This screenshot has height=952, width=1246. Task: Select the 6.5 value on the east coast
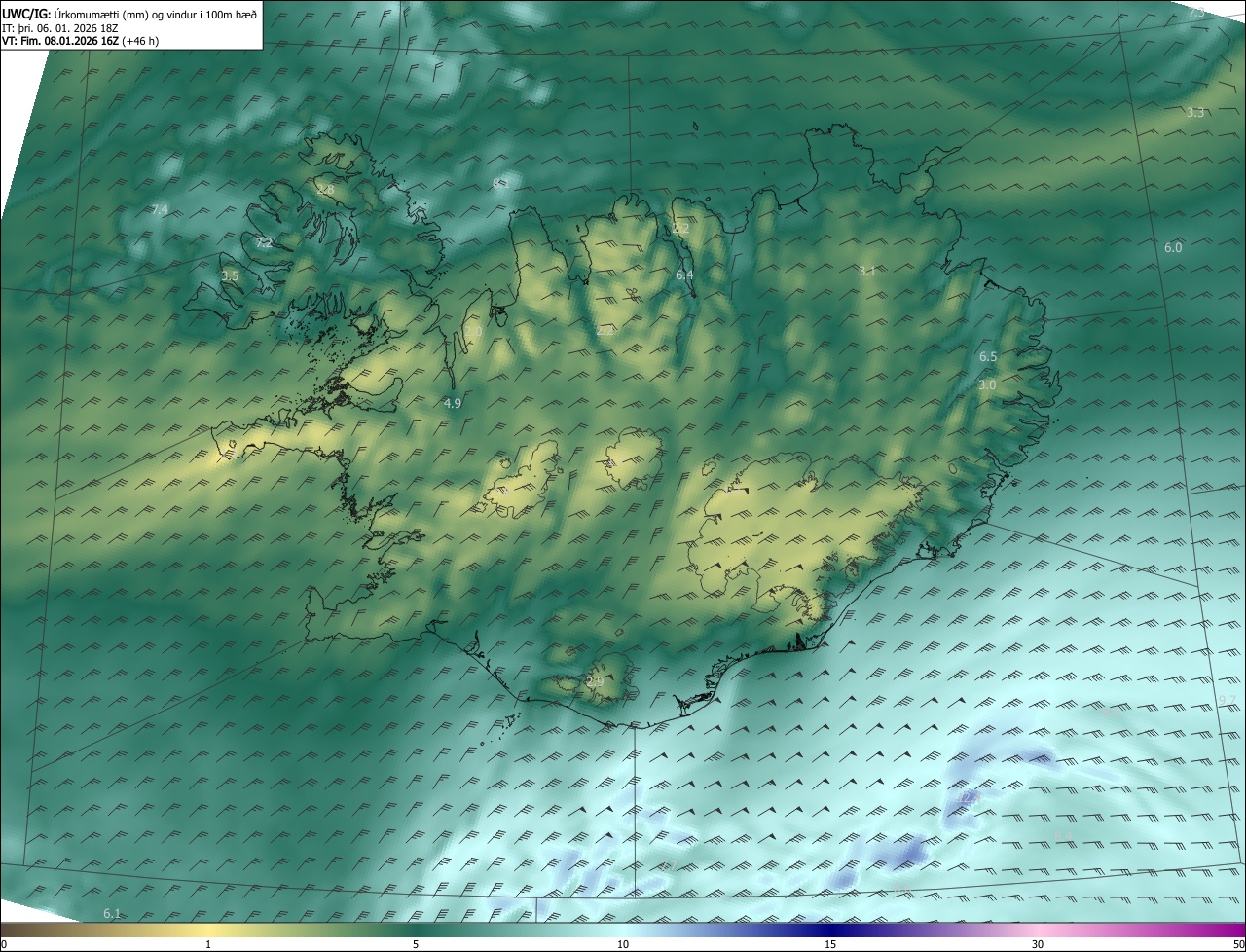[988, 357]
